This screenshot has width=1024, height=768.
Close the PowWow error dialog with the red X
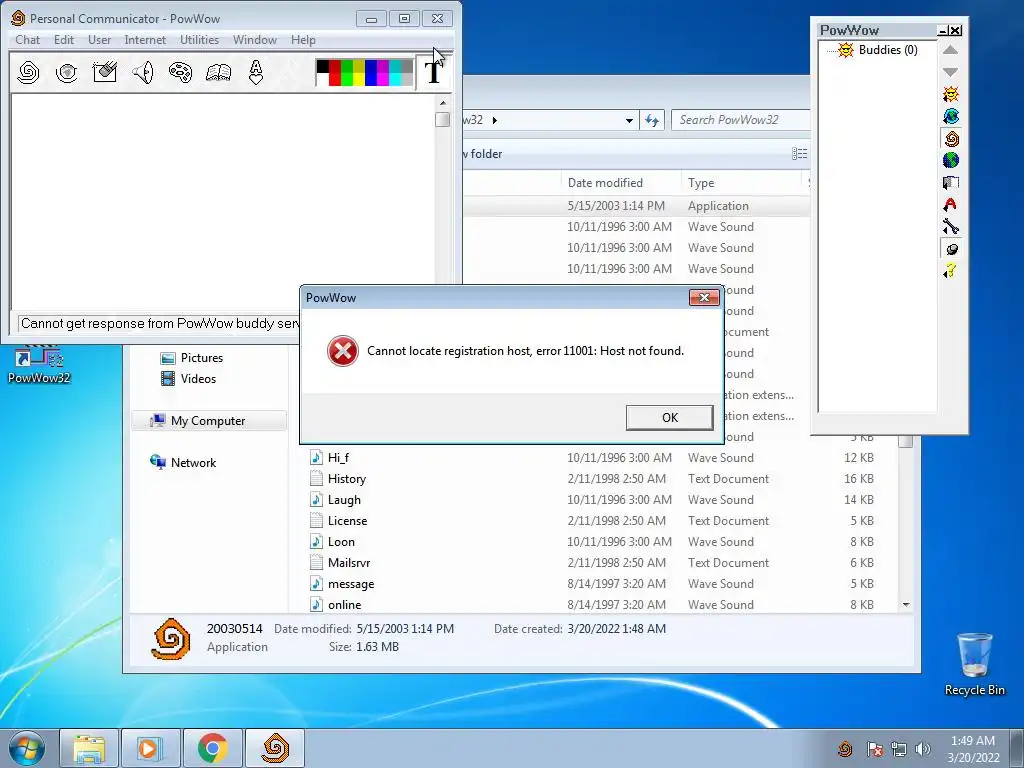click(x=704, y=298)
